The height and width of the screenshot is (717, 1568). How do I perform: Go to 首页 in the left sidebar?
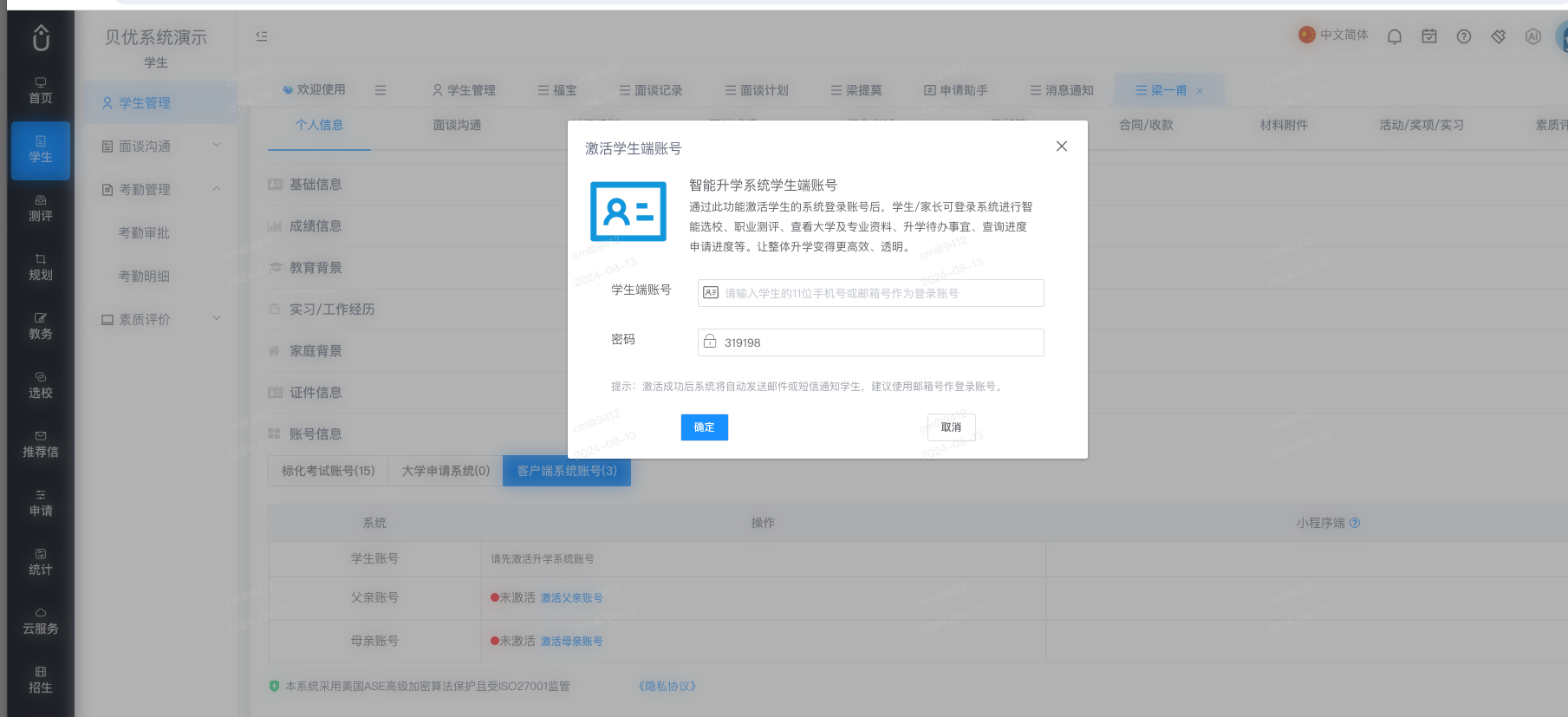[41, 91]
